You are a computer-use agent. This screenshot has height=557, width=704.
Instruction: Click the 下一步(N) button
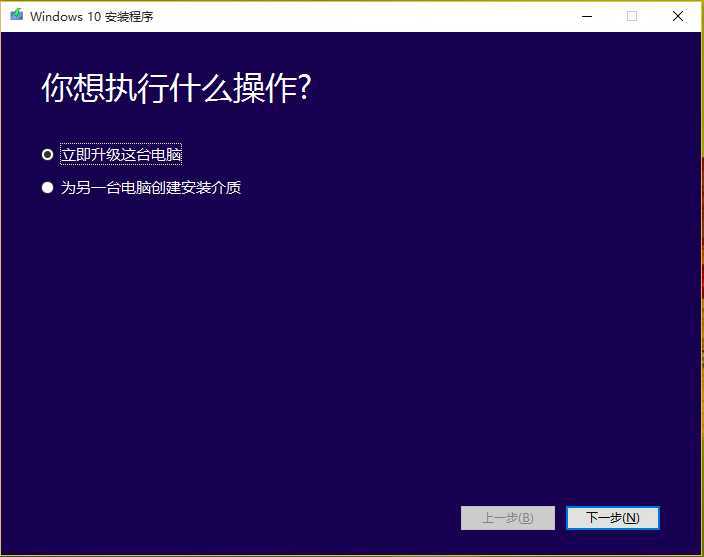point(613,518)
